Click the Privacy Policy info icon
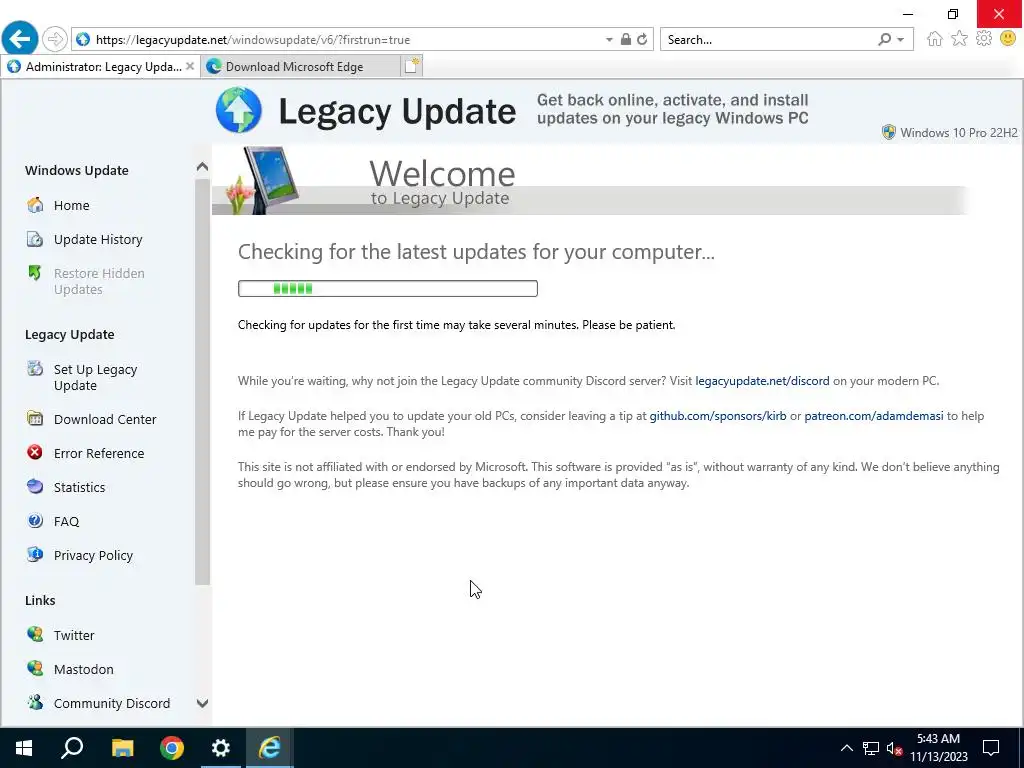The height and width of the screenshot is (768, 1024). [35, 554]
